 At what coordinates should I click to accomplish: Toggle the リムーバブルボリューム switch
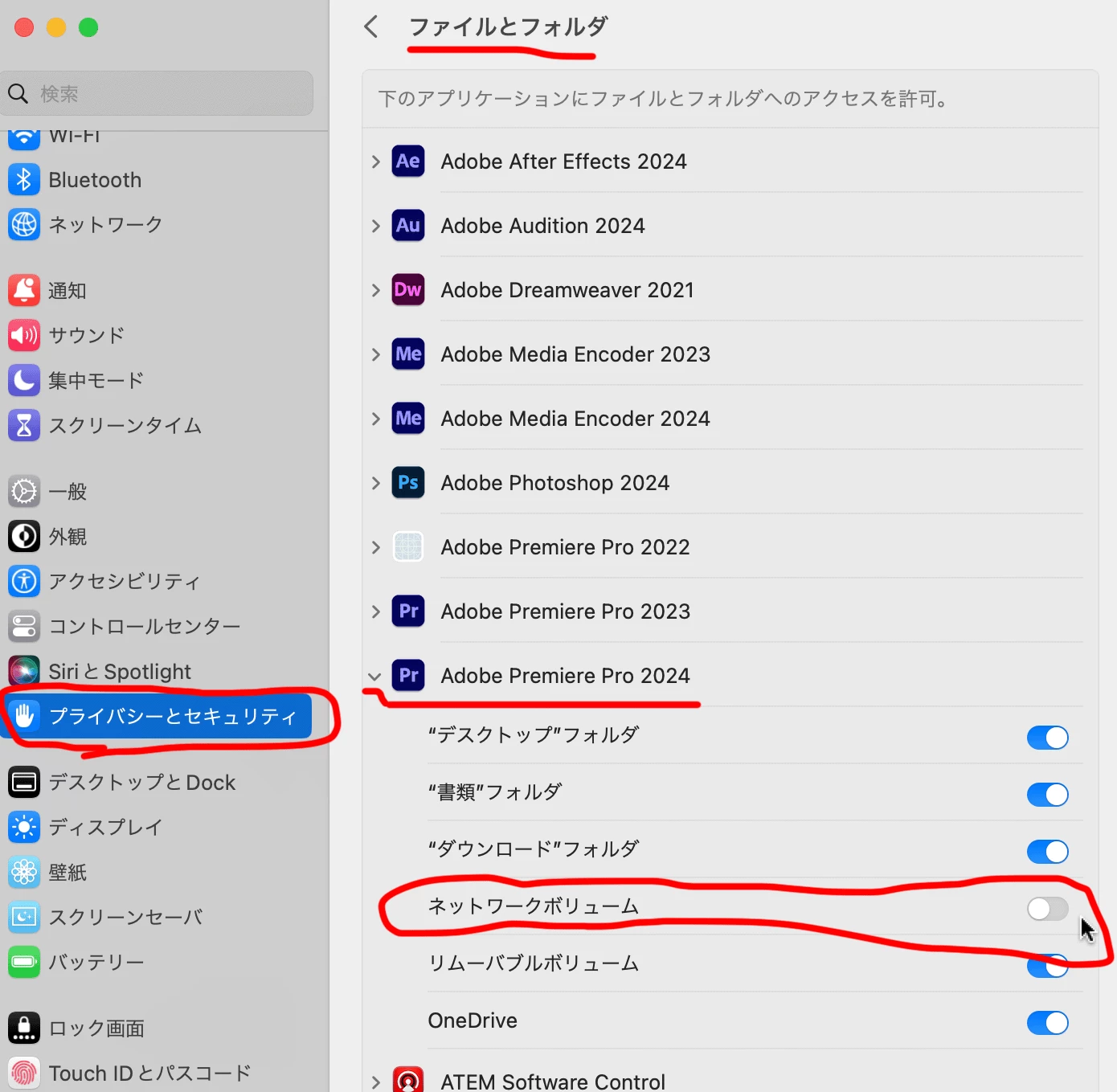(1047, 966)
